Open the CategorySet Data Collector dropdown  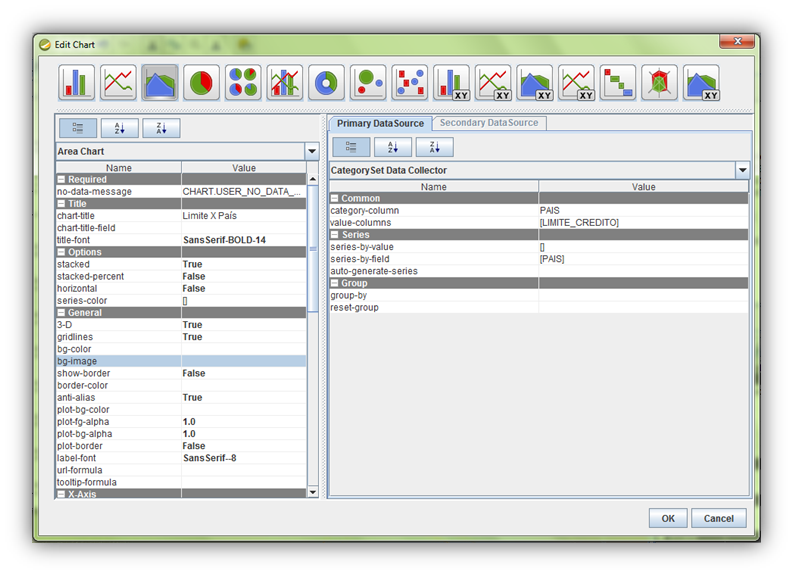pos(742,171)
